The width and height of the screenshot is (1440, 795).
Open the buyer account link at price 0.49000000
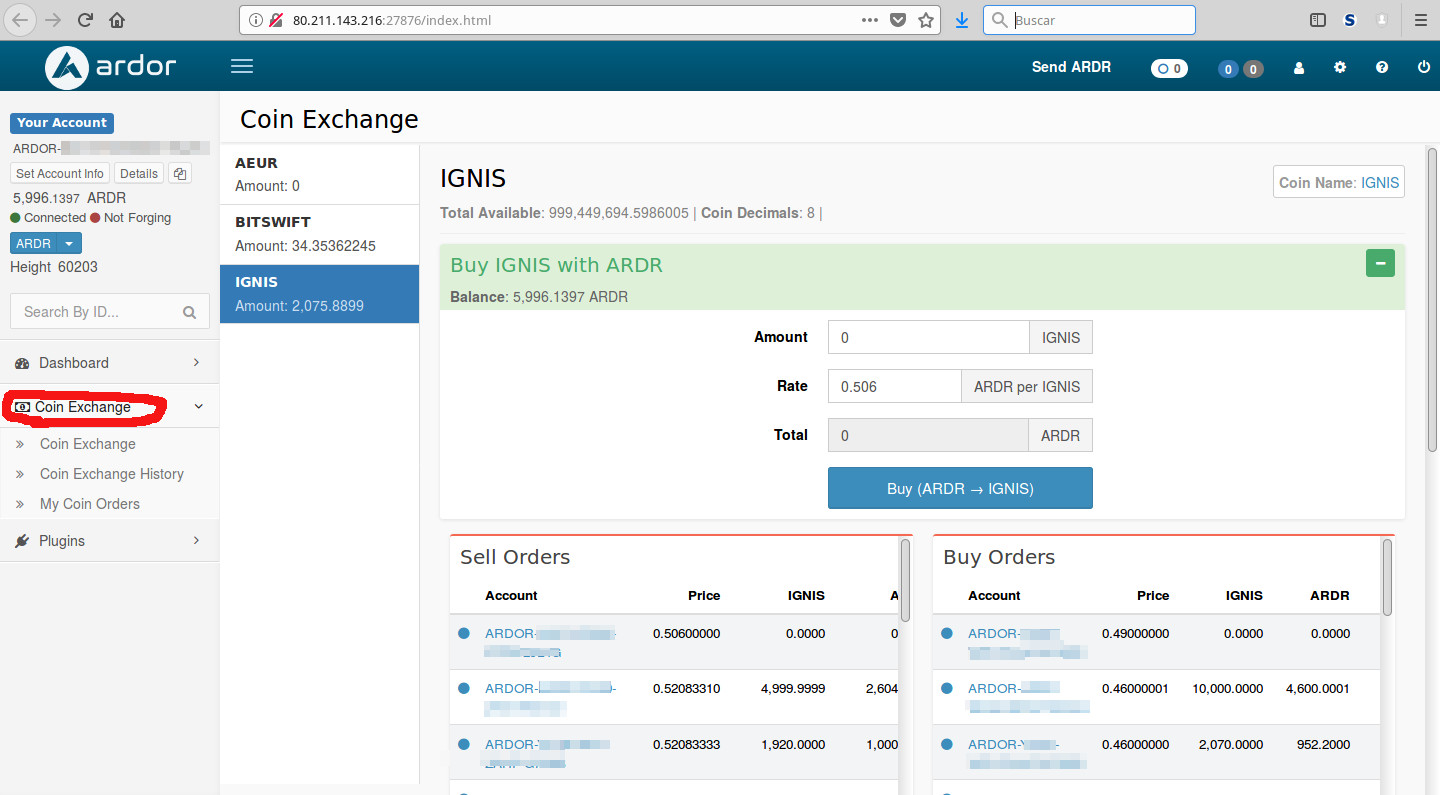click(1027, 642)
